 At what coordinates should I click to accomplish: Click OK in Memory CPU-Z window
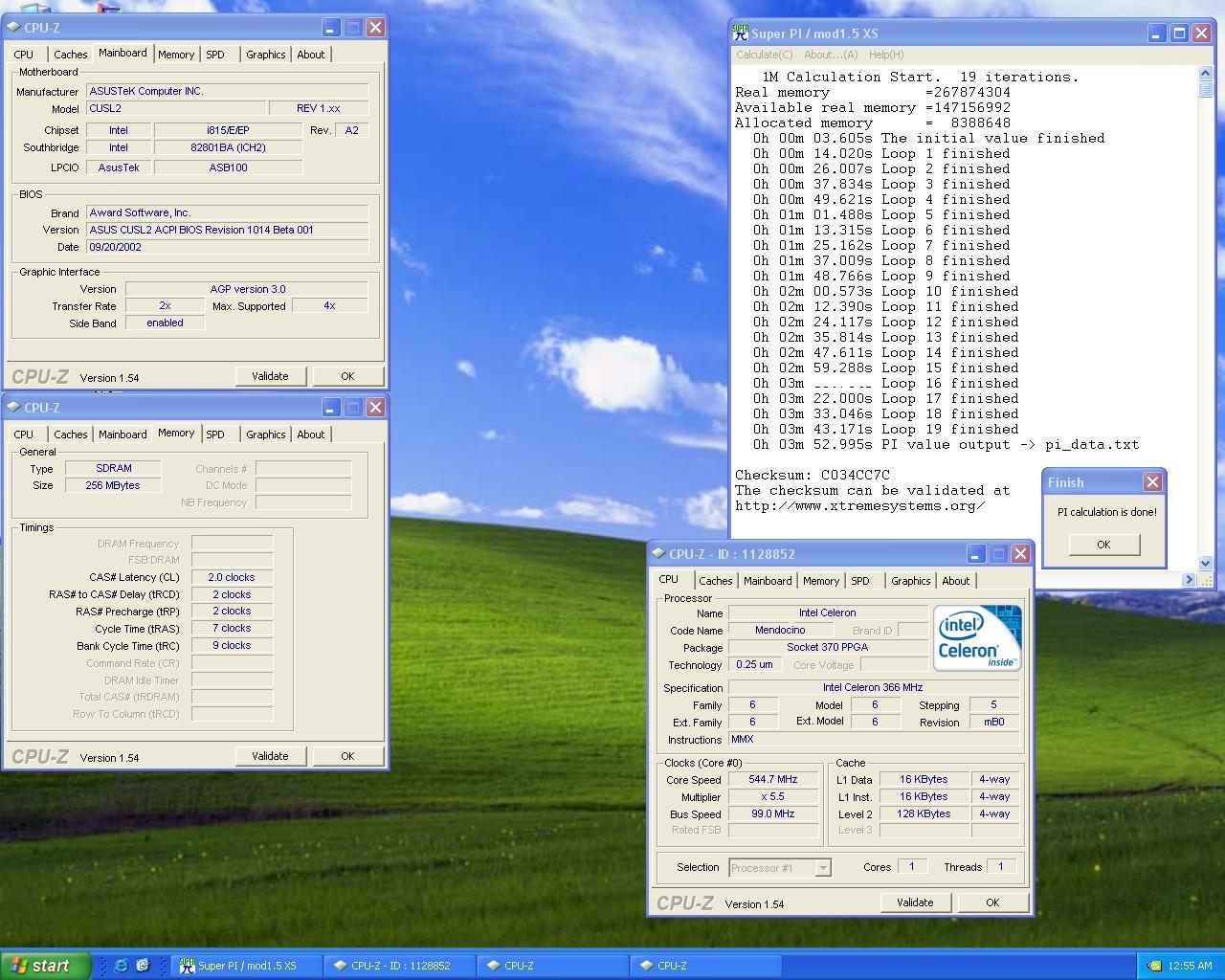click(x=347, y=756)
